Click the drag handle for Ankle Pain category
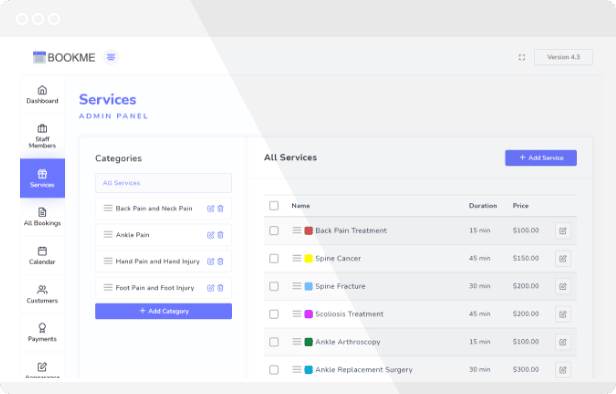The height and width of the screenshot is (394, 616). (108, 235)
